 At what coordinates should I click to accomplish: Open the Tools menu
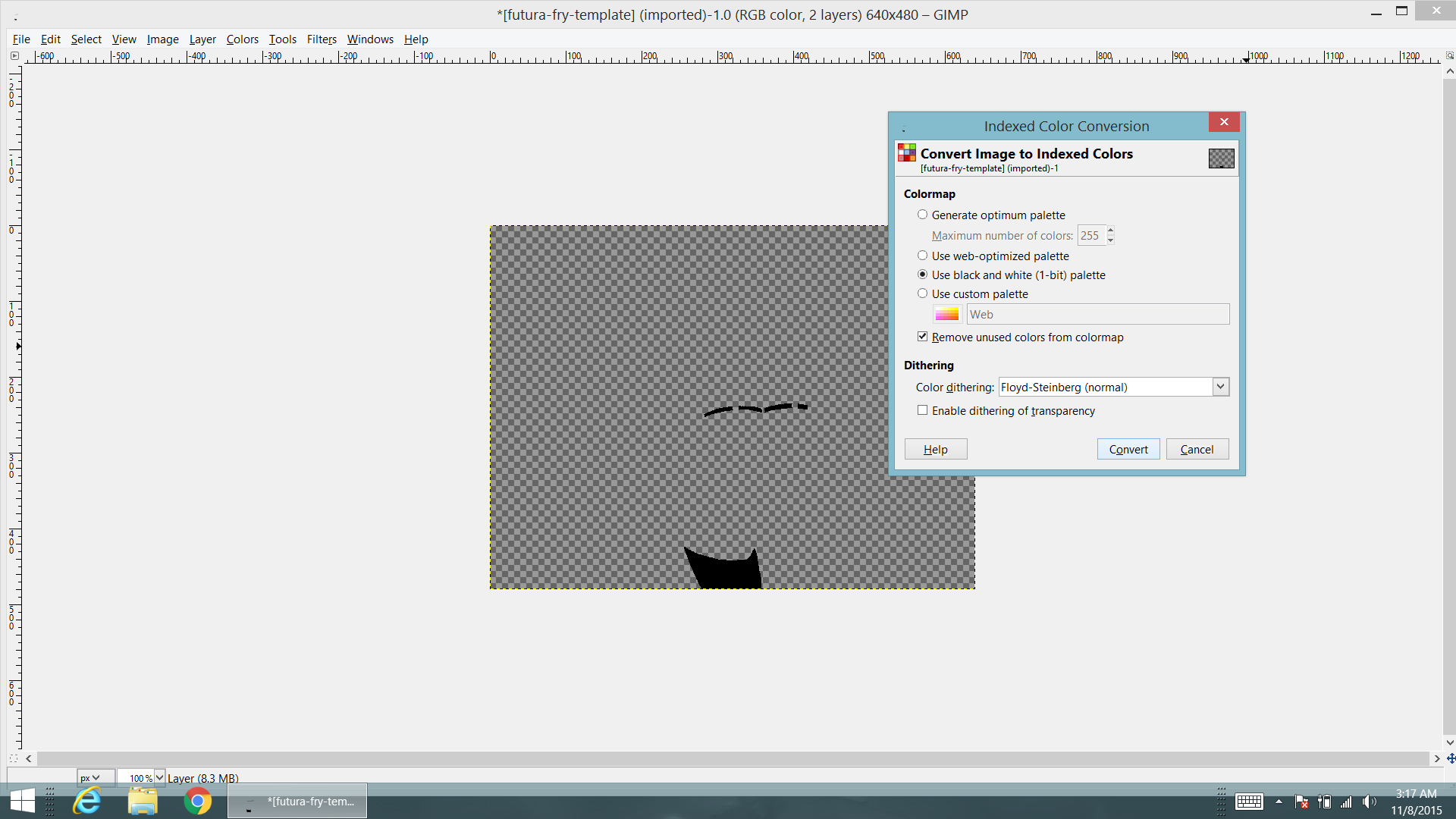[282, 39]
